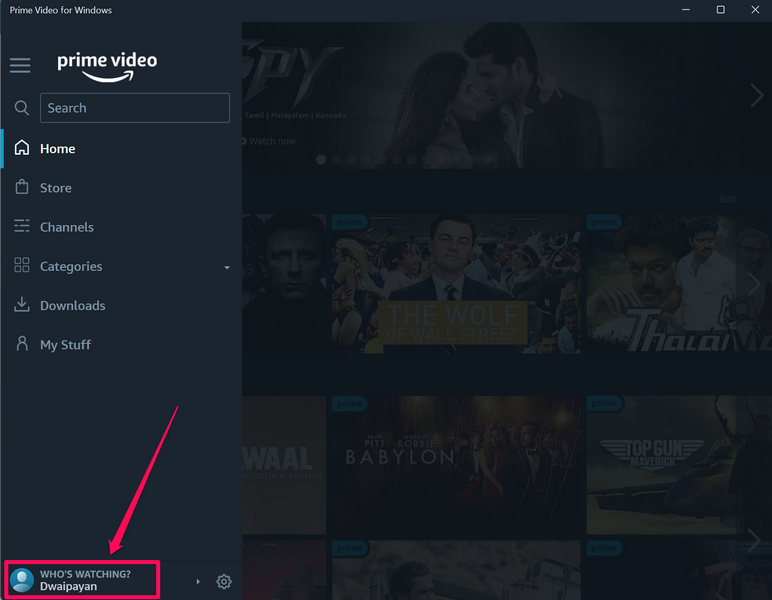Image resolution: width=772 pixels, height=600 pixels.
Task: Open the Thalaivaa movie thumbnail
Action: click(x=679, y=284)
